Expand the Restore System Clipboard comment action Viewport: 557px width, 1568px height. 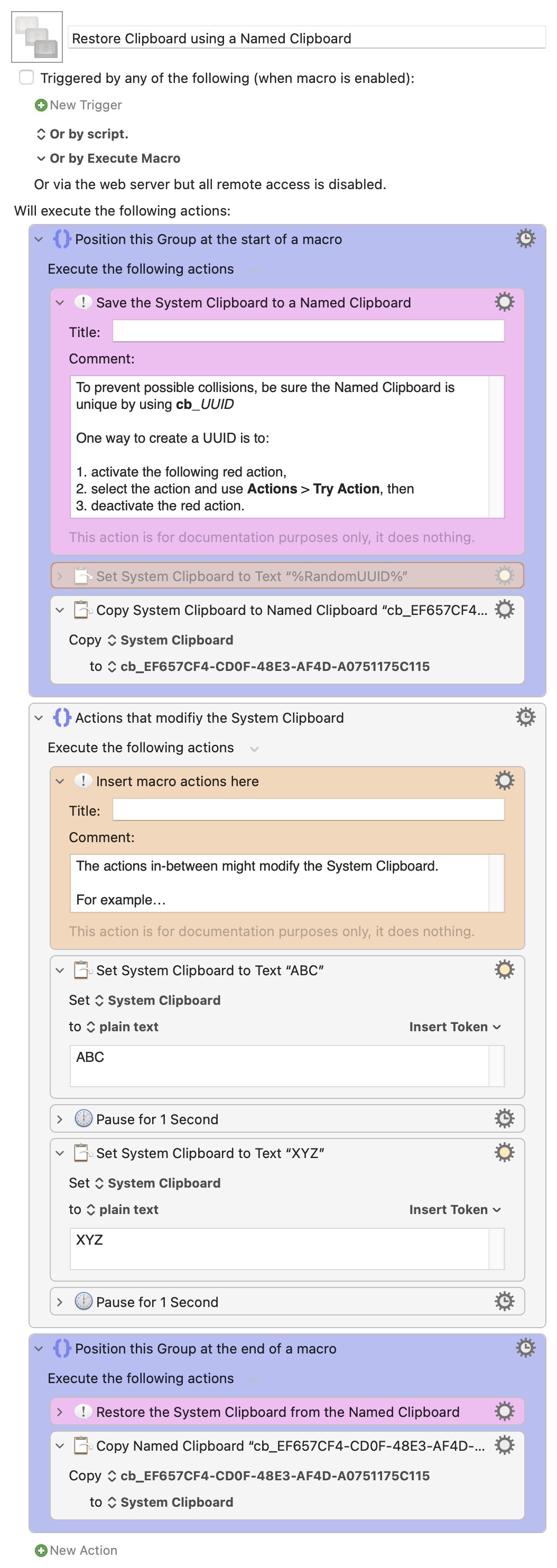pos(60,1412)
